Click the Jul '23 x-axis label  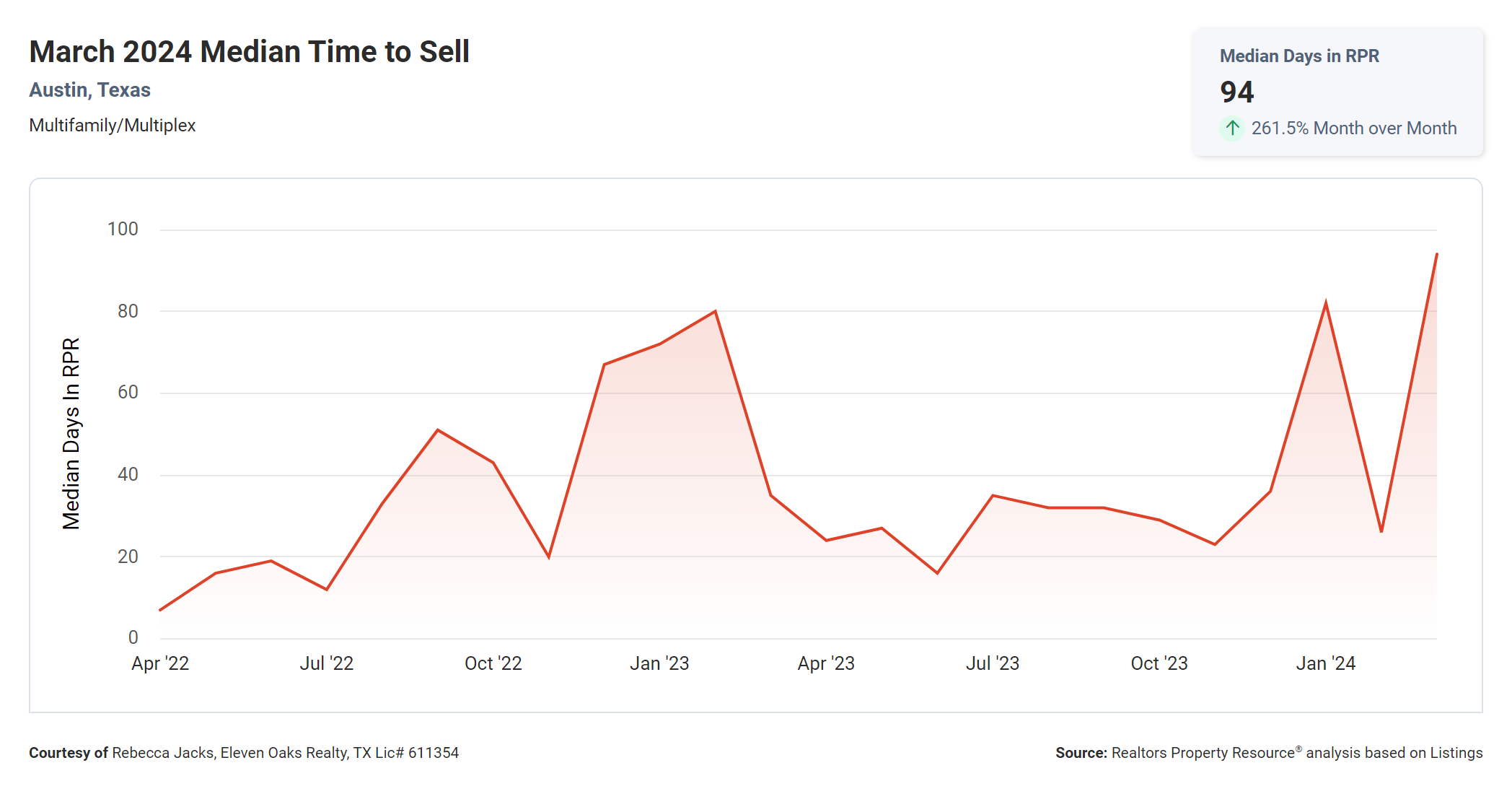coord(993,663)
